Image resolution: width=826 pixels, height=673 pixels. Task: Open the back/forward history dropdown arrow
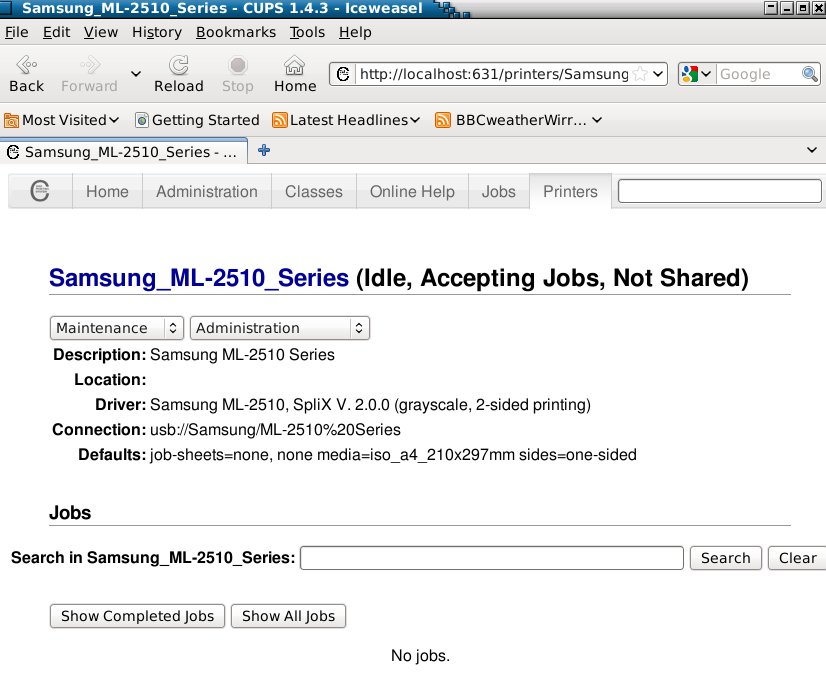(136, 74)
